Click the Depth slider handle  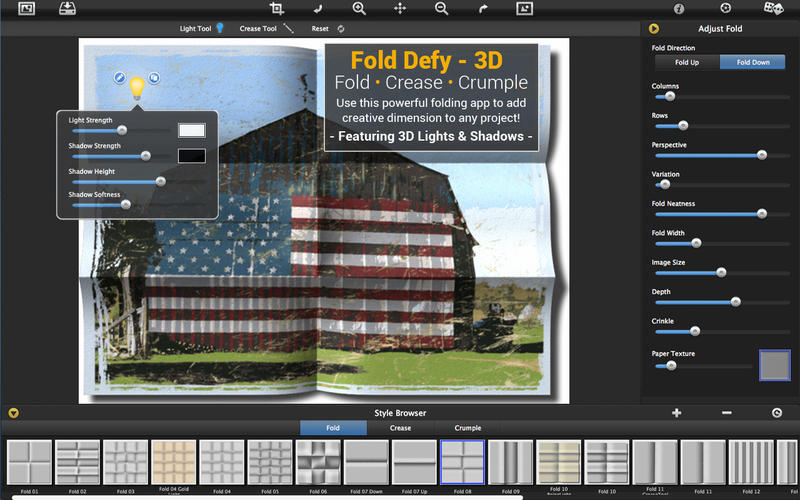(x=735, y=302)
